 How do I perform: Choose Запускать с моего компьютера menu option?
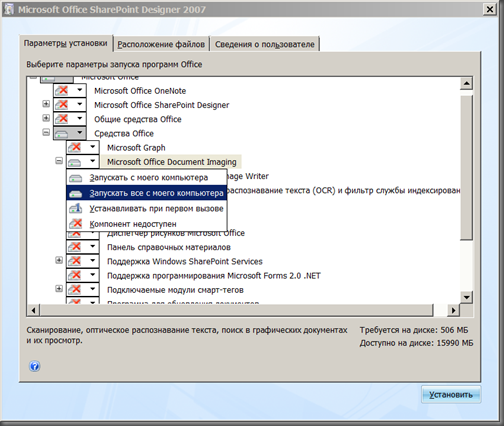click(x=147, y=178)
